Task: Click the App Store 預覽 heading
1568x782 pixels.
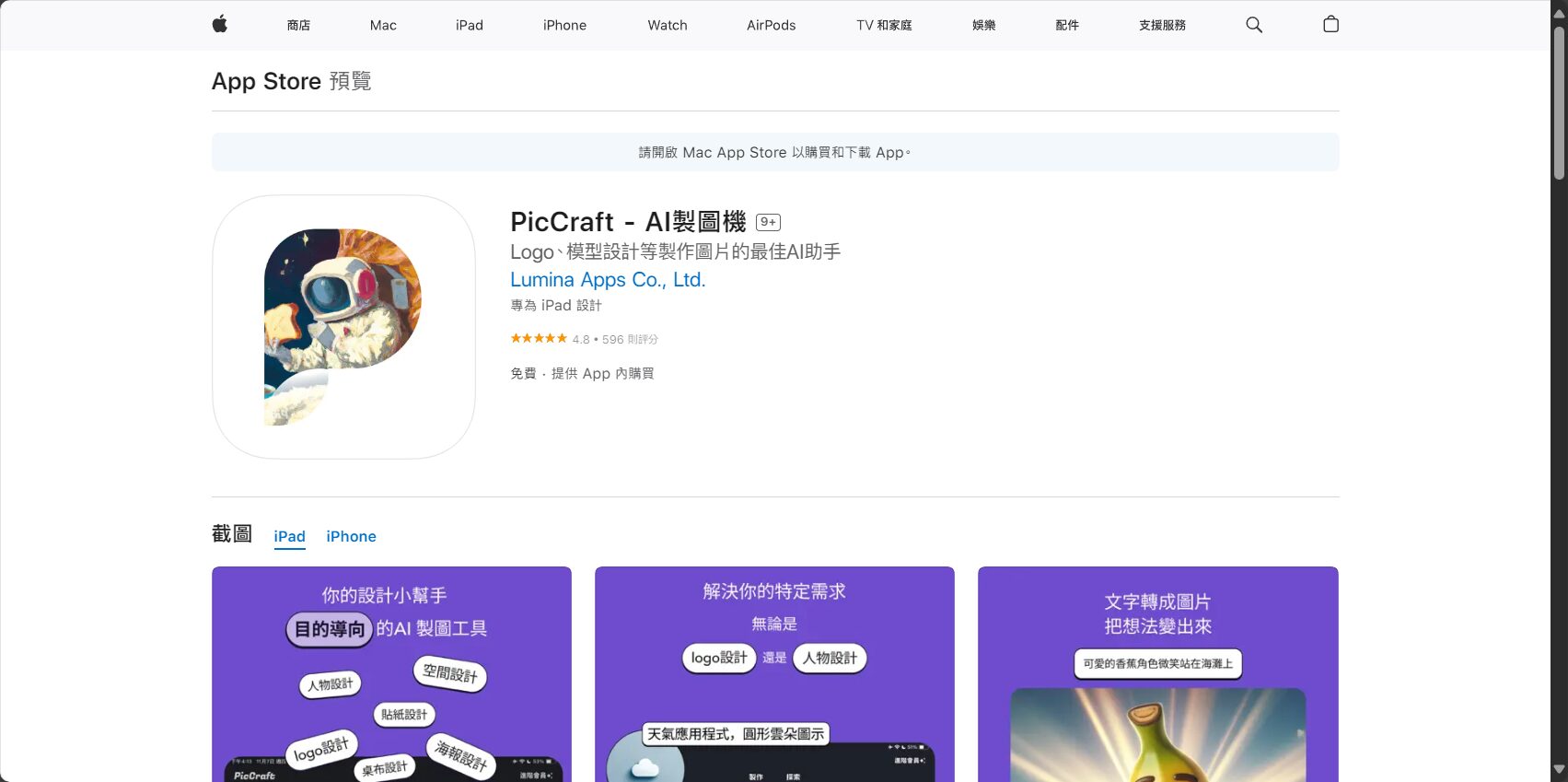Action: coord(291,81)
